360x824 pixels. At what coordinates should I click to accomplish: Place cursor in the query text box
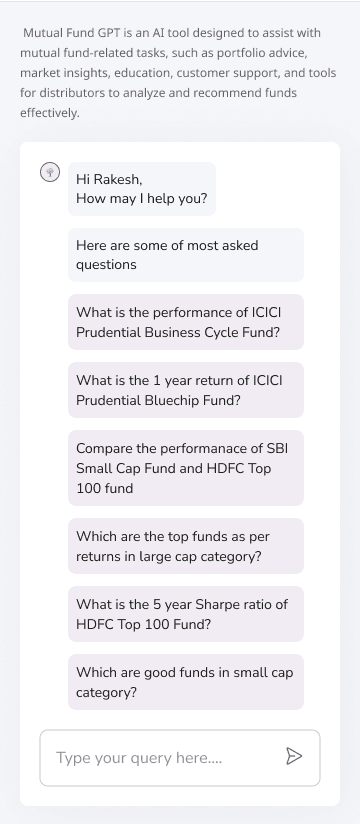click(180, 758)
